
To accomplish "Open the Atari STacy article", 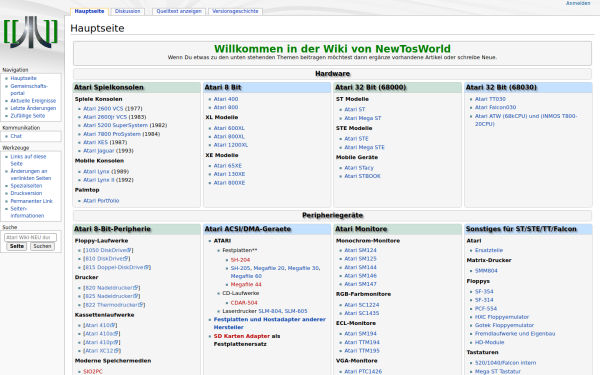I will click(x=359, y=168).
